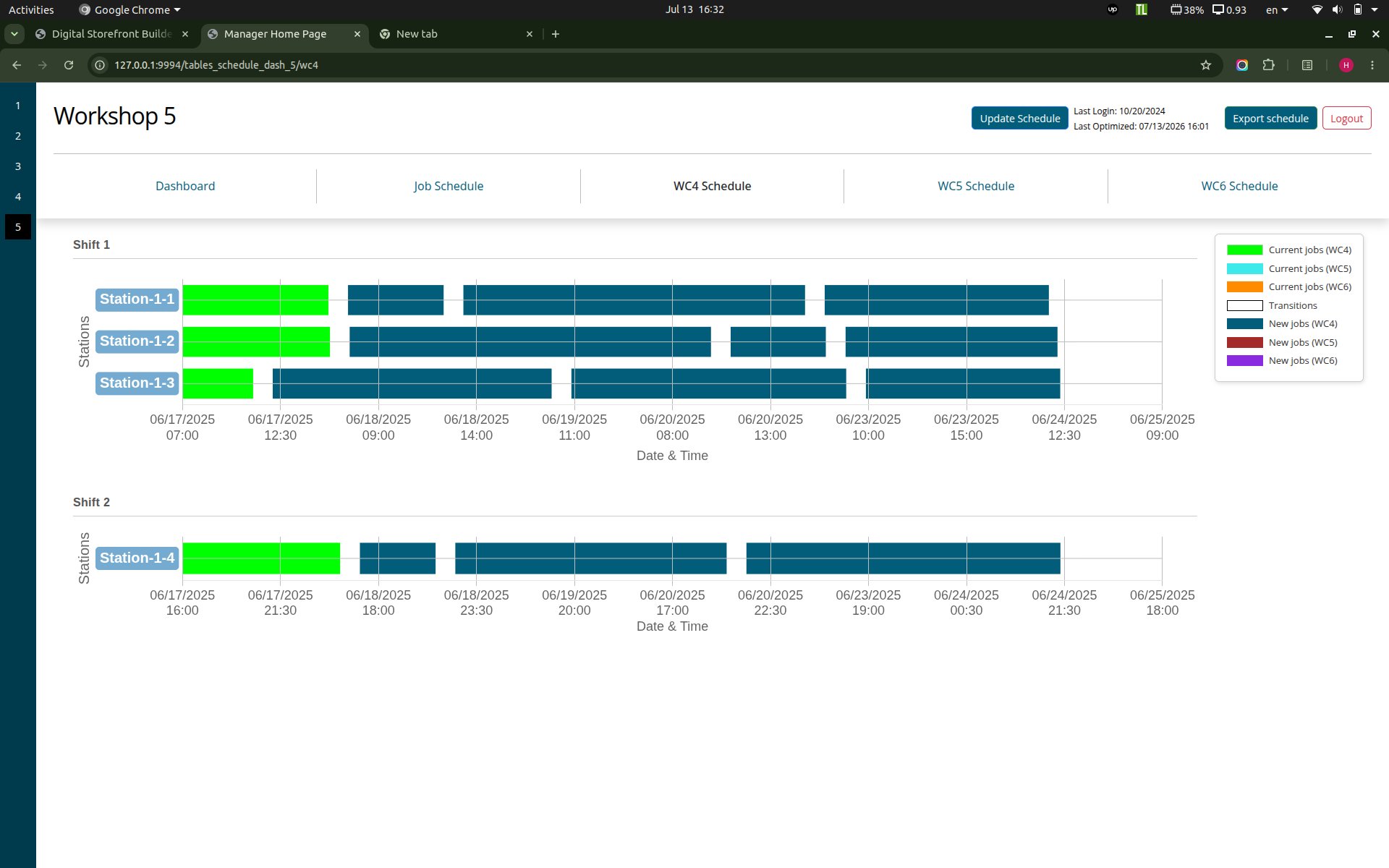The width and height of the screenshot is (1389, 868).
Task: Select workshop 2 in the sidebar
Action: (18, 136)
